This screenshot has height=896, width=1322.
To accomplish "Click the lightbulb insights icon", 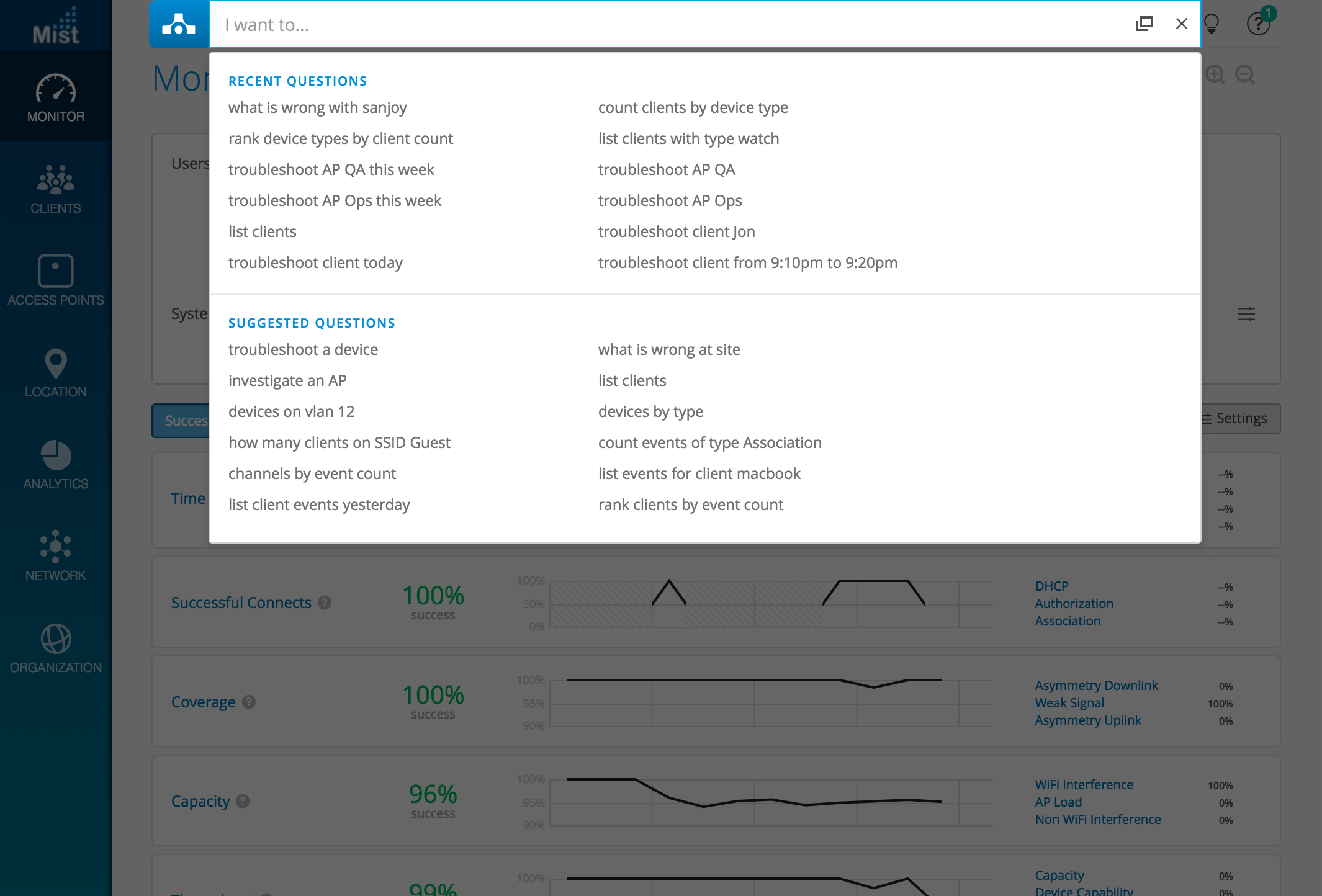I will 1212,24.
